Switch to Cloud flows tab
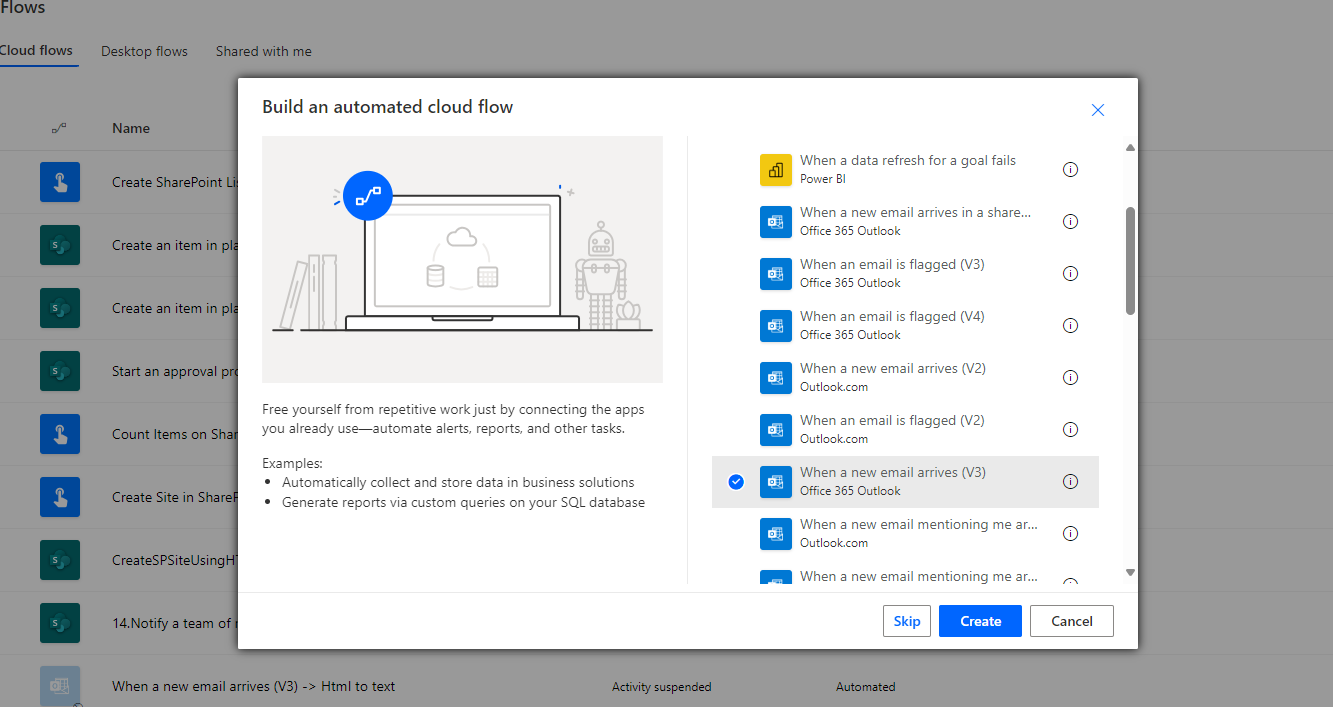 (x=36, y=51)
